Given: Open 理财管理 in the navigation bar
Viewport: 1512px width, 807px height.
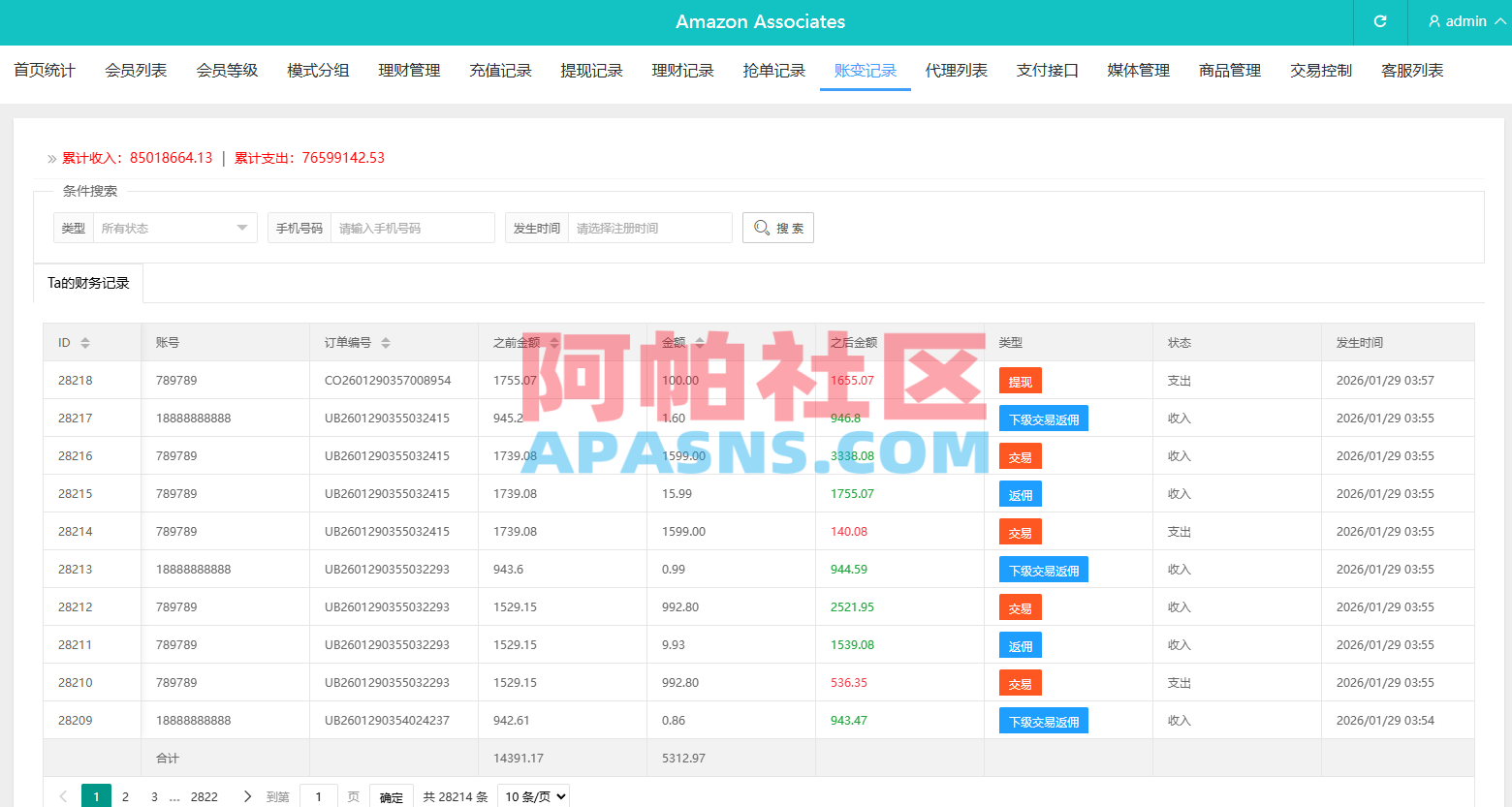Looking at the screenshot, I should click(409, 71).
